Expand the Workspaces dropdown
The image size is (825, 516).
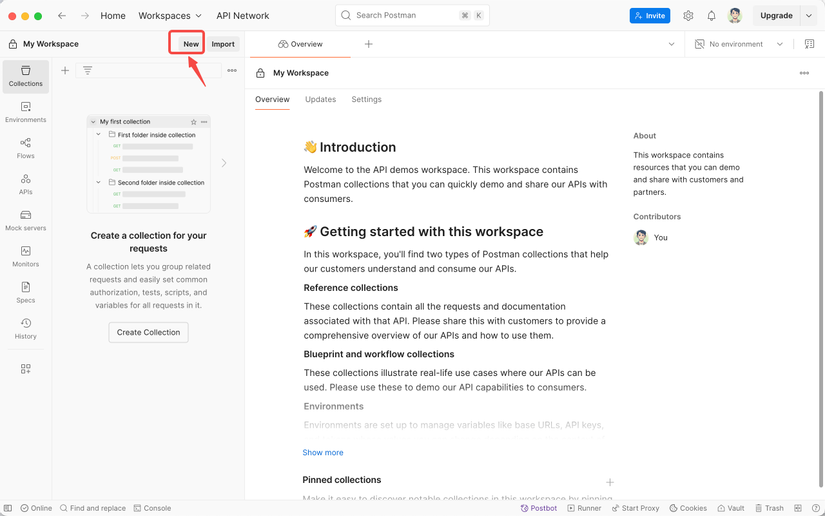[x=169, y=16]
